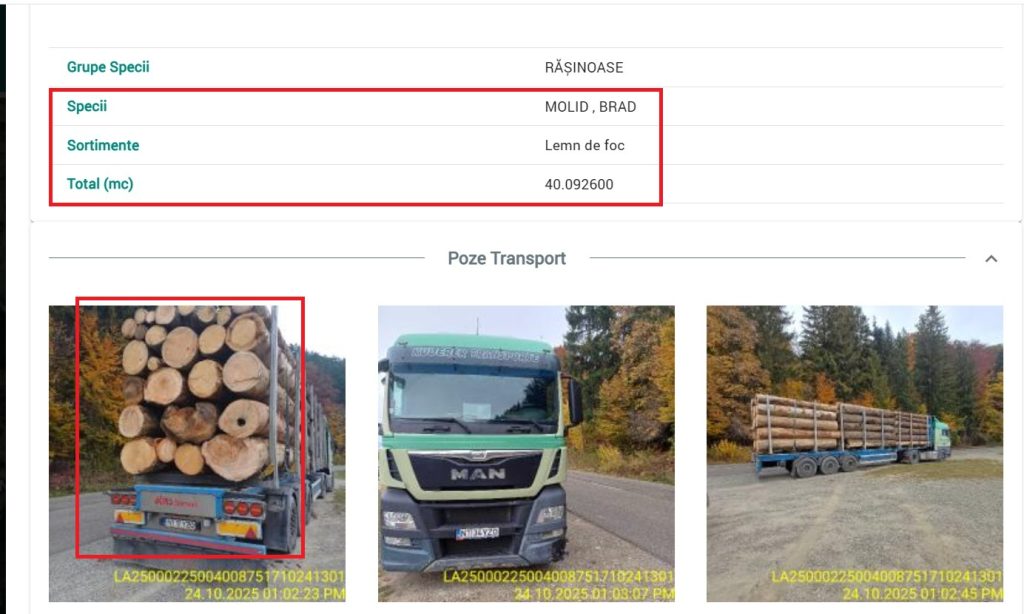Click the 01:03:07 PM timestamp watermark
The width and height of the screenshot is (1024, 614).
coord(594,593)
